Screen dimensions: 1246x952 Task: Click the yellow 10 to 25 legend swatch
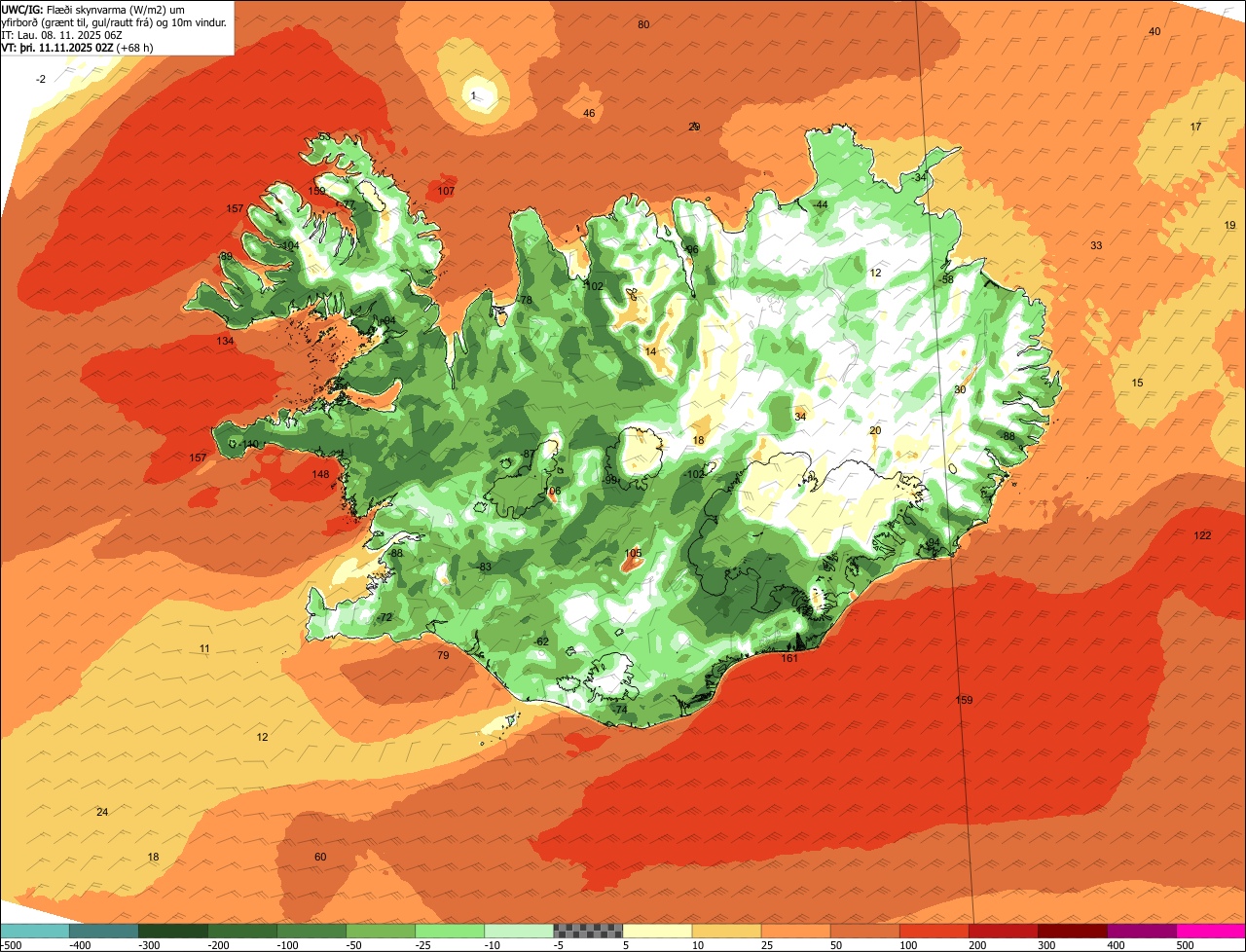(x=726, y=931)
